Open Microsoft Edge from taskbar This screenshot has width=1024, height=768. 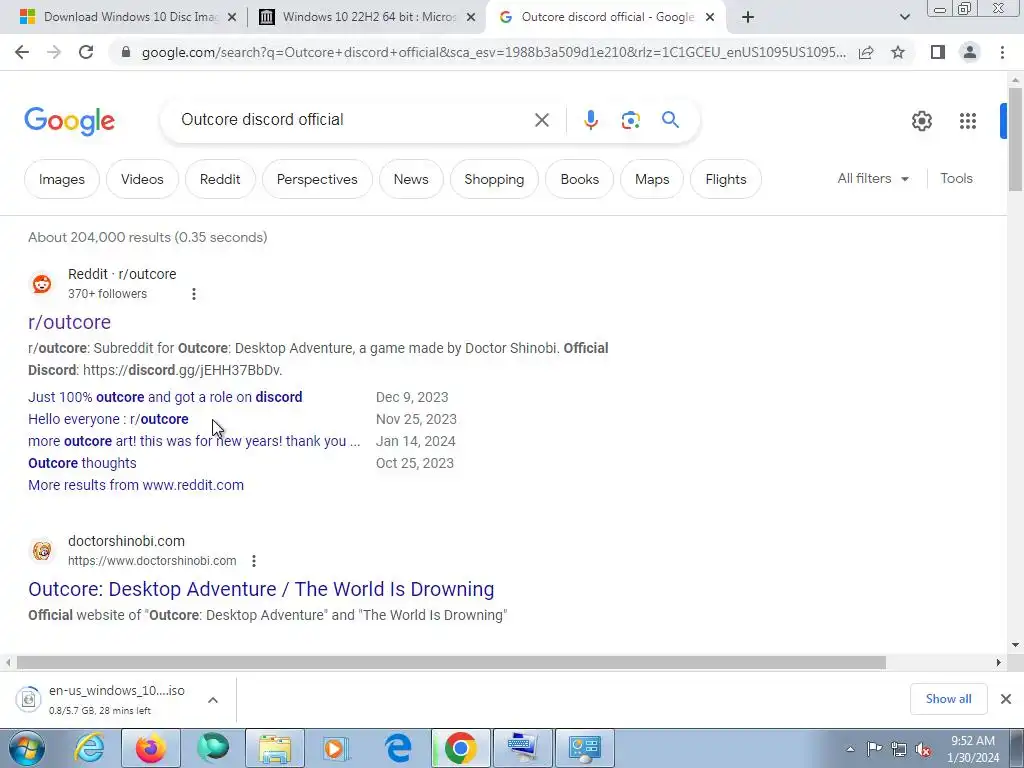398,748
